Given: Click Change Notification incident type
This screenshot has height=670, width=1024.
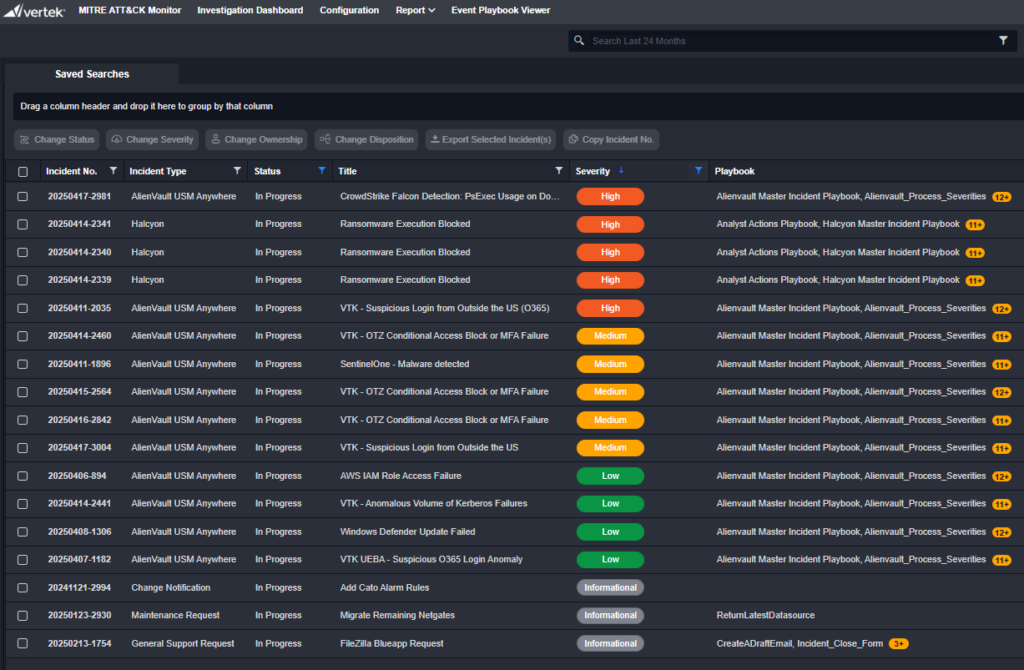Looking at the screenshot, I should coord(170,588).
